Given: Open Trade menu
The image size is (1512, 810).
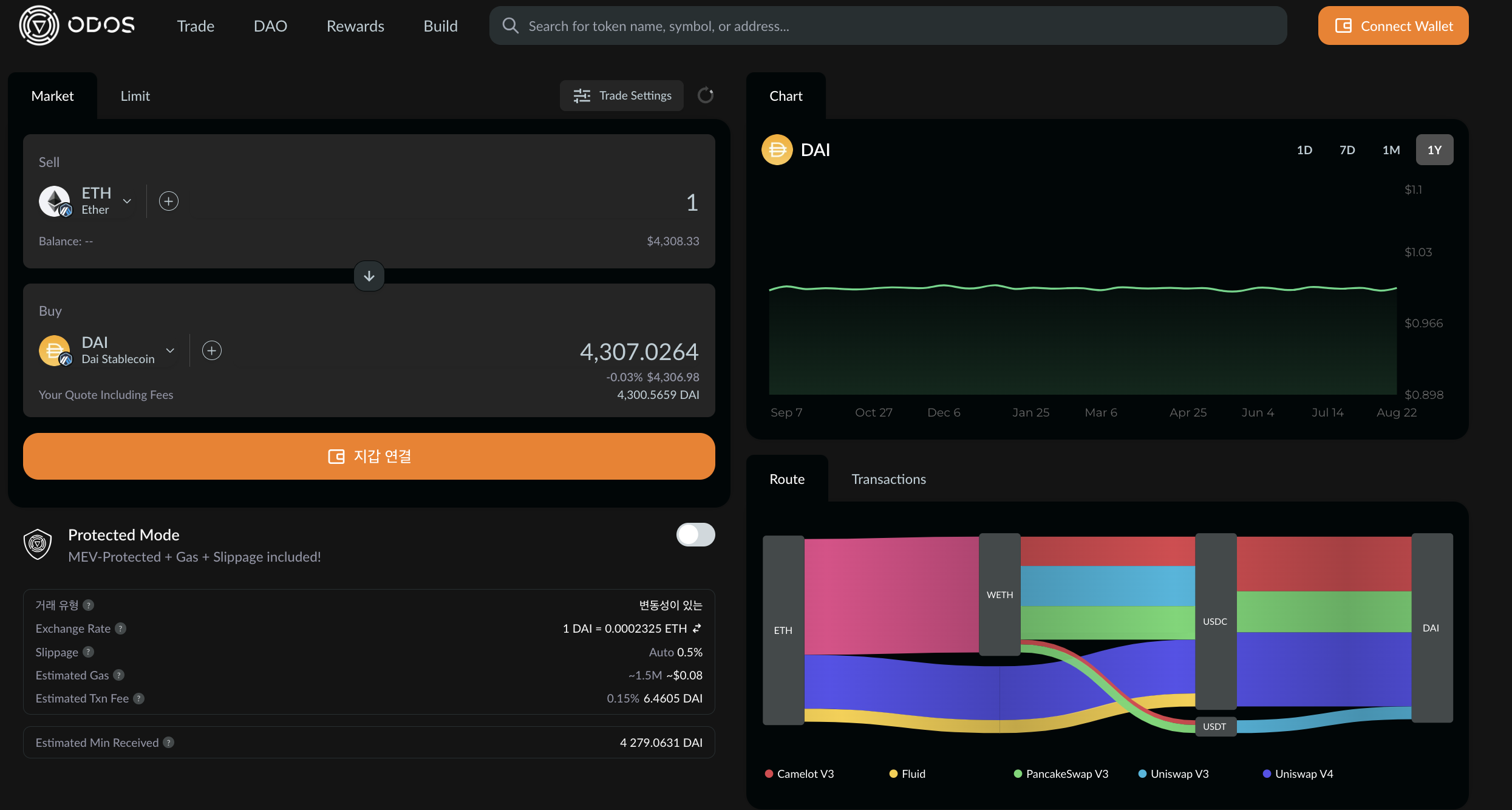Looking at the screenshot, I should point(196,26).
